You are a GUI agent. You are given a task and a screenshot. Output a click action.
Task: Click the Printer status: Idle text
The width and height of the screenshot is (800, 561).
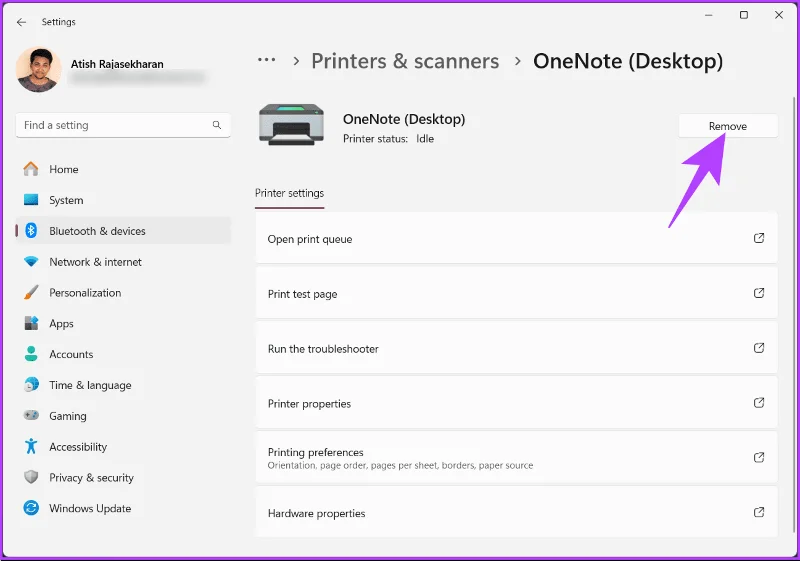tap(388, 139)
